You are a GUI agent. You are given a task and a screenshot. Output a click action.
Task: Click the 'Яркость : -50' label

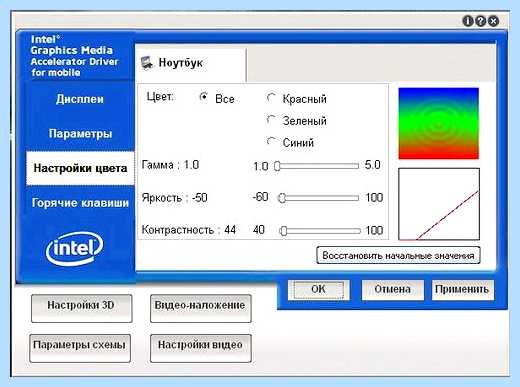(174, 198)
